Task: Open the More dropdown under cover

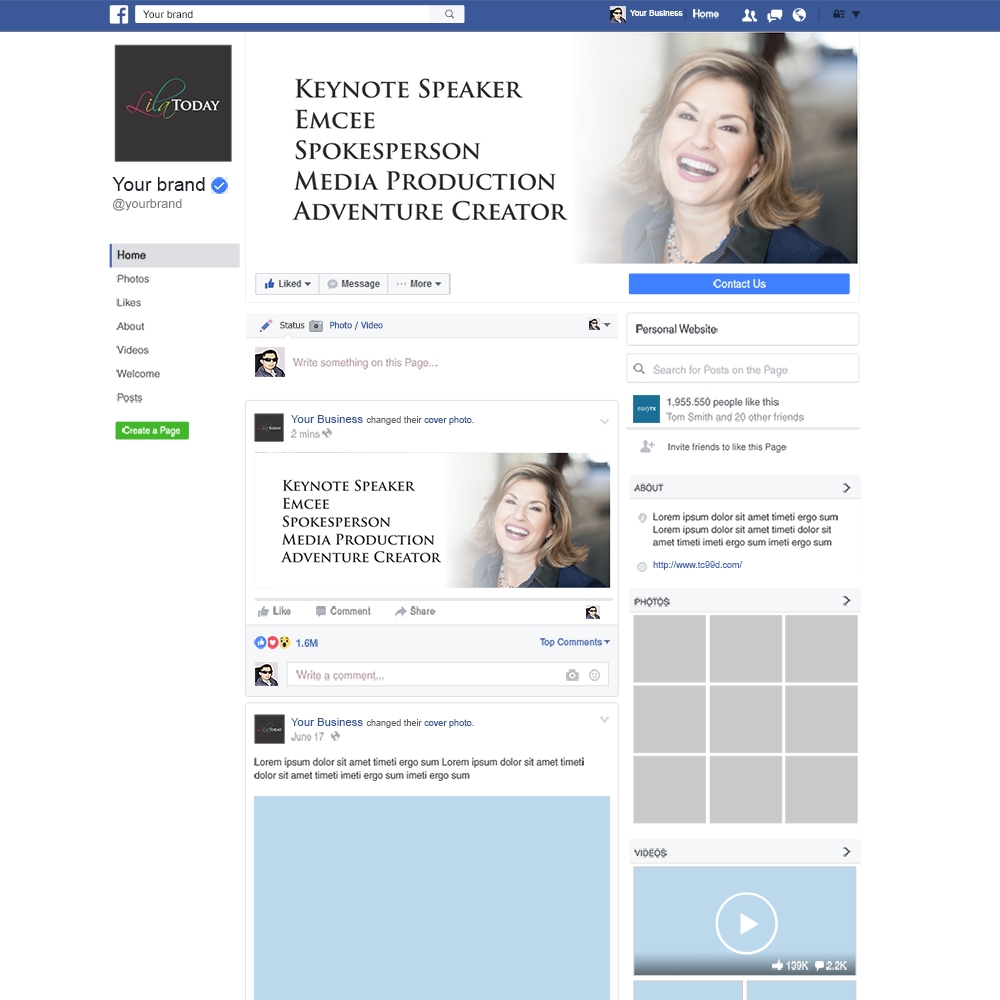Action: [419, 284]
